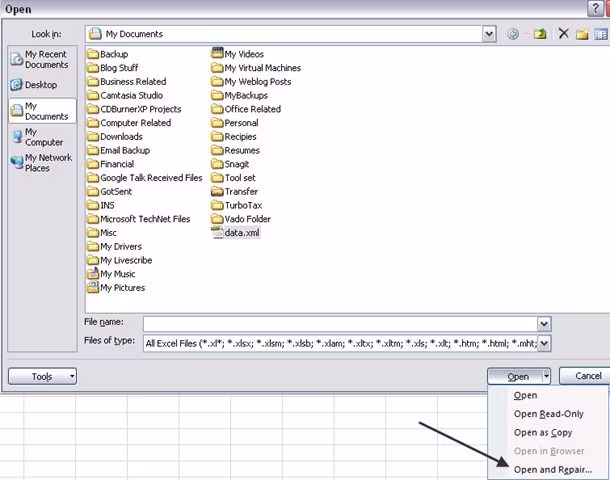Image resolution: width=610 pixels, height=480 pixels.
Task: Click the Delete X icon in toolbar
Action: (563, 34)
